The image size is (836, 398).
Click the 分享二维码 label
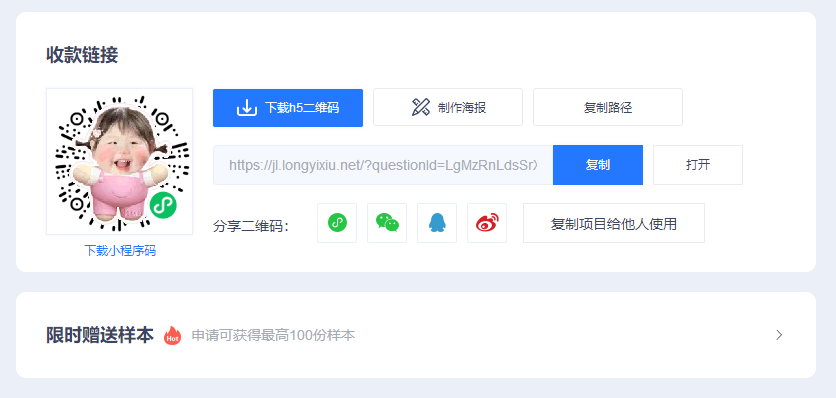(251, 226)
